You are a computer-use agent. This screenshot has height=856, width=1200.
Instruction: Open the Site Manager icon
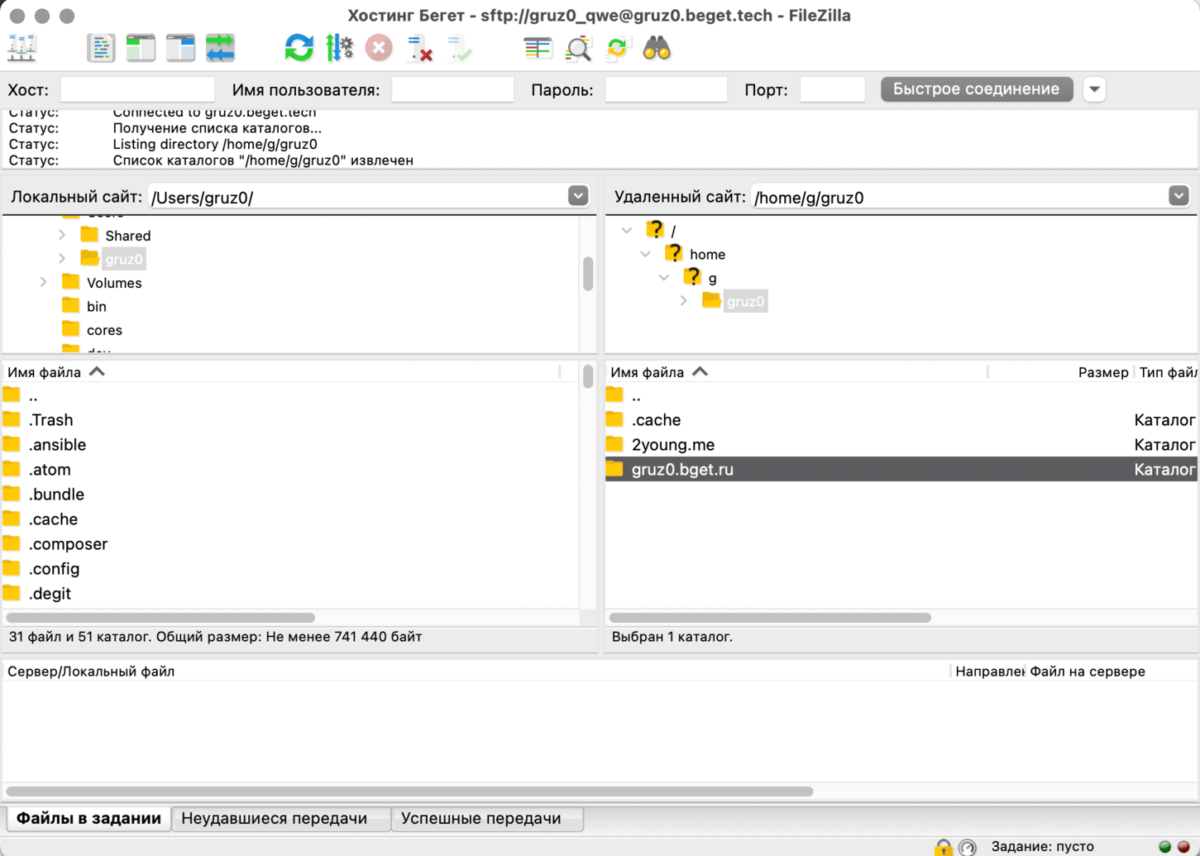[x=22, y=47]
